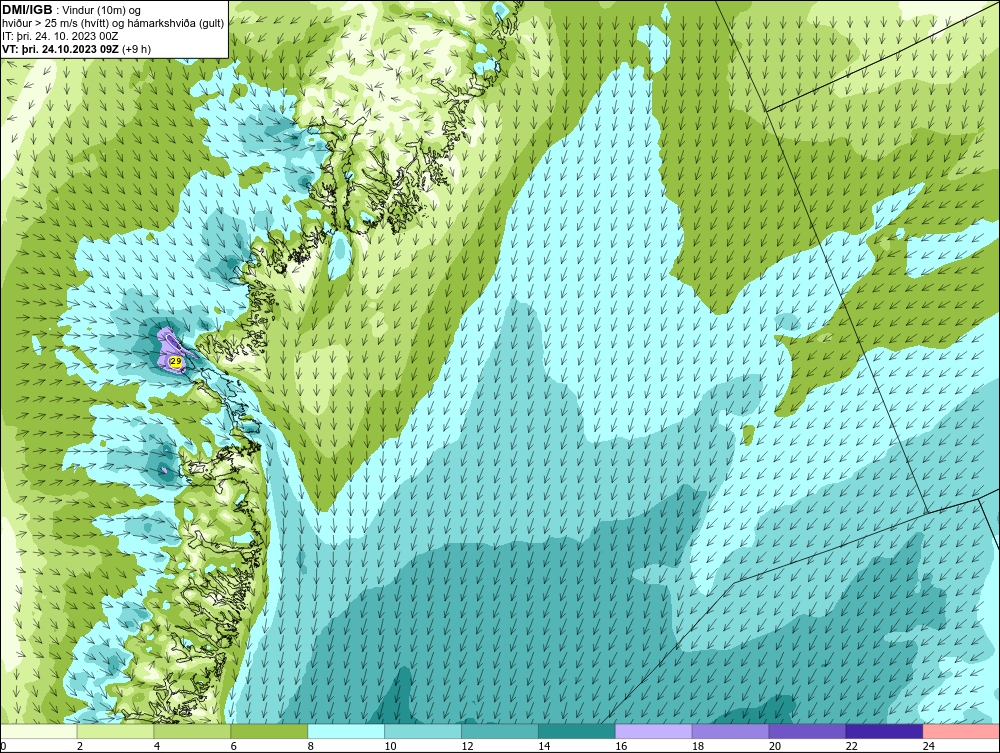
Task: Select the teal 12–14 m/s legend swatch
Action: (x=499, y=731)
